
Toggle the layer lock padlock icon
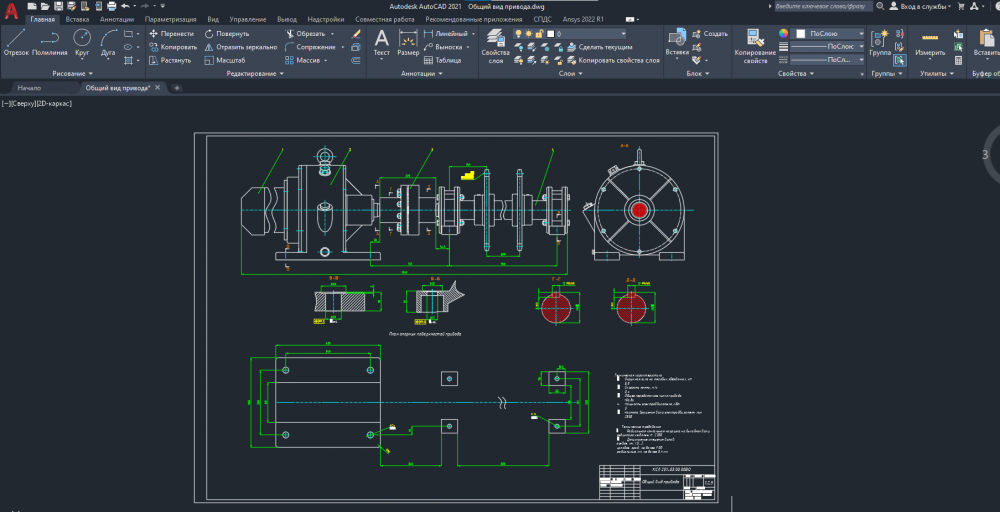[539, 33]
